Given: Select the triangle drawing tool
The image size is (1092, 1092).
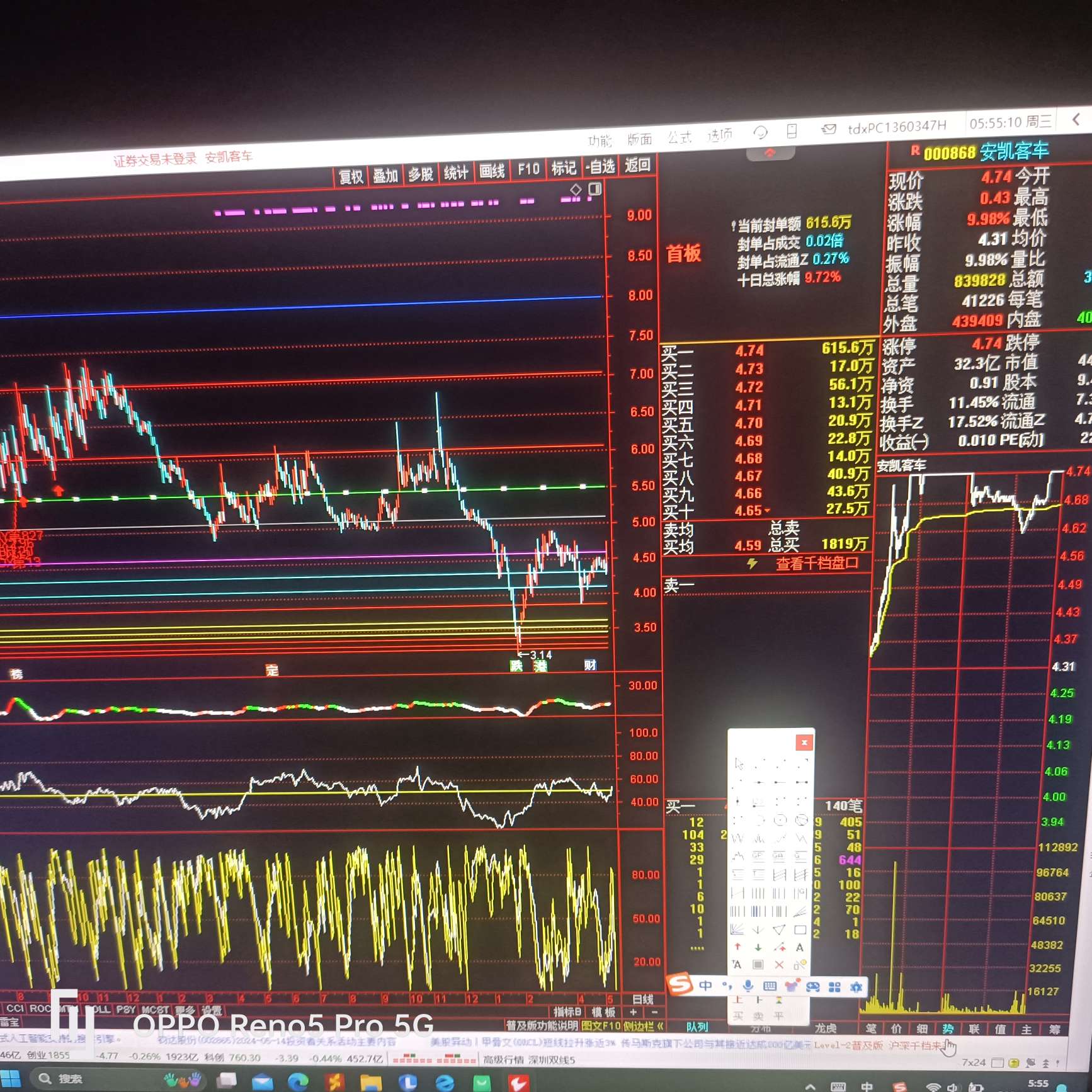Looking at the screenshot, I should click(779, 930).
